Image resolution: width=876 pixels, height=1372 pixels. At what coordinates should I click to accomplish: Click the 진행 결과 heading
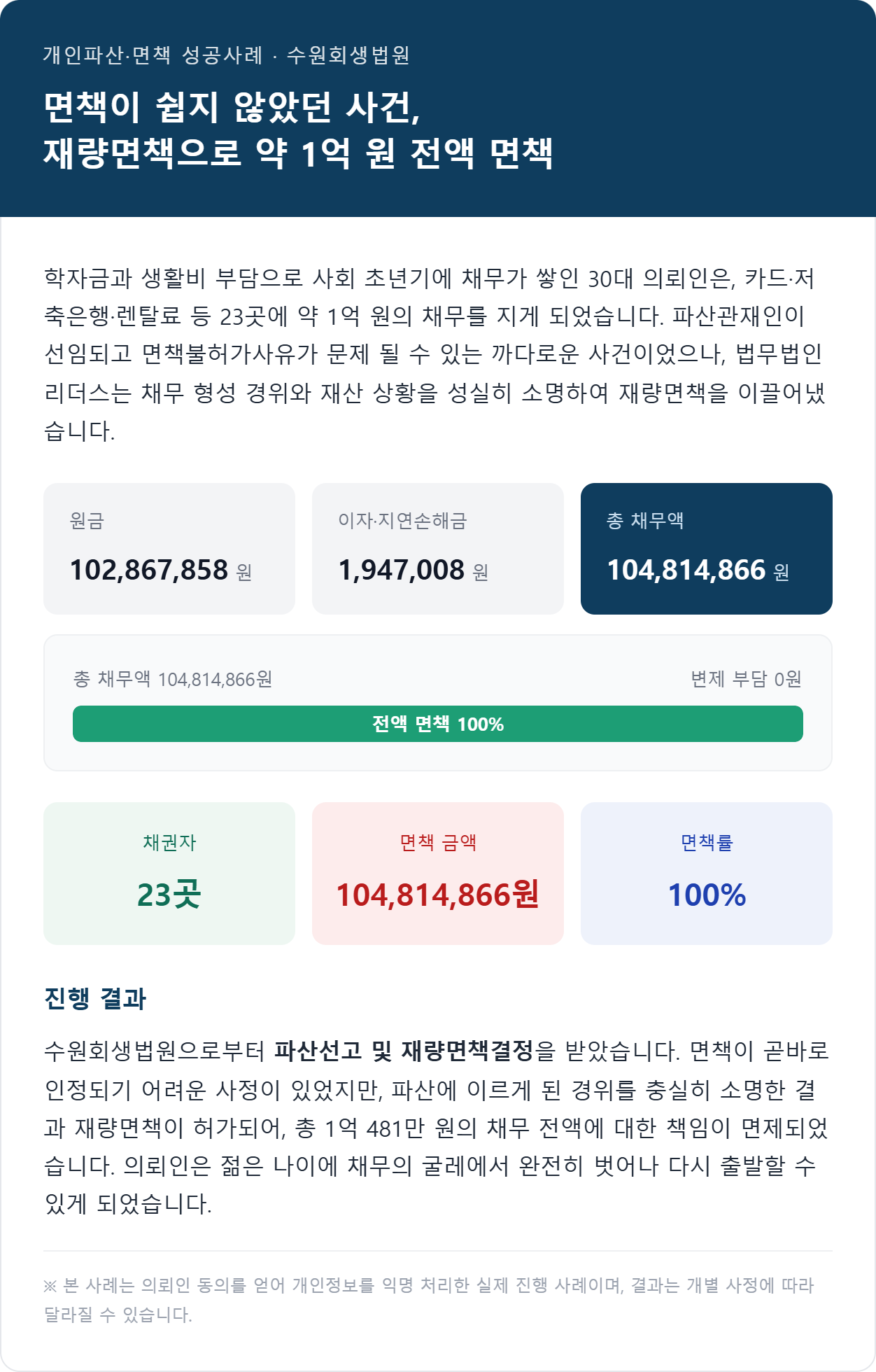coord(95,999)
